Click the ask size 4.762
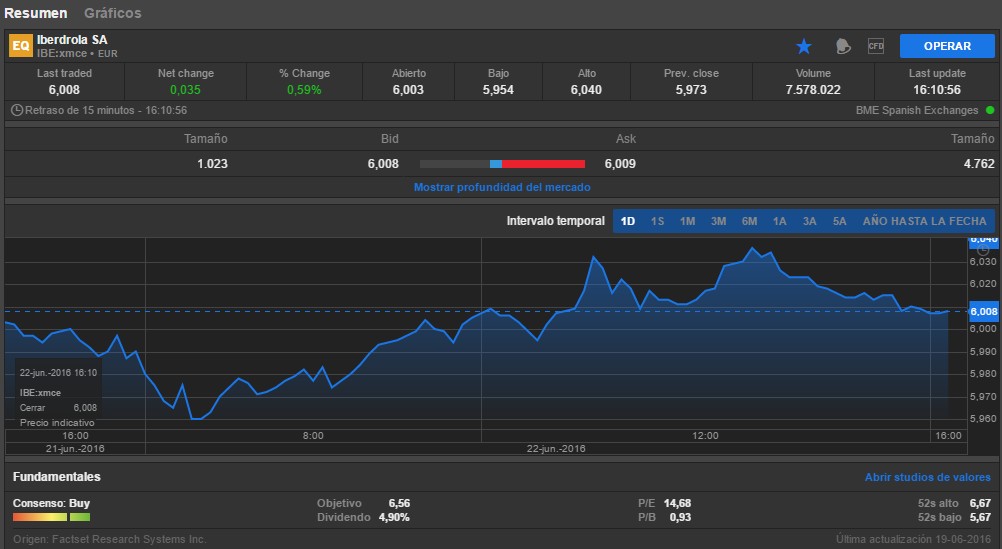The height and width of the screenshot is (549, 1002). [x=979, y=164]
